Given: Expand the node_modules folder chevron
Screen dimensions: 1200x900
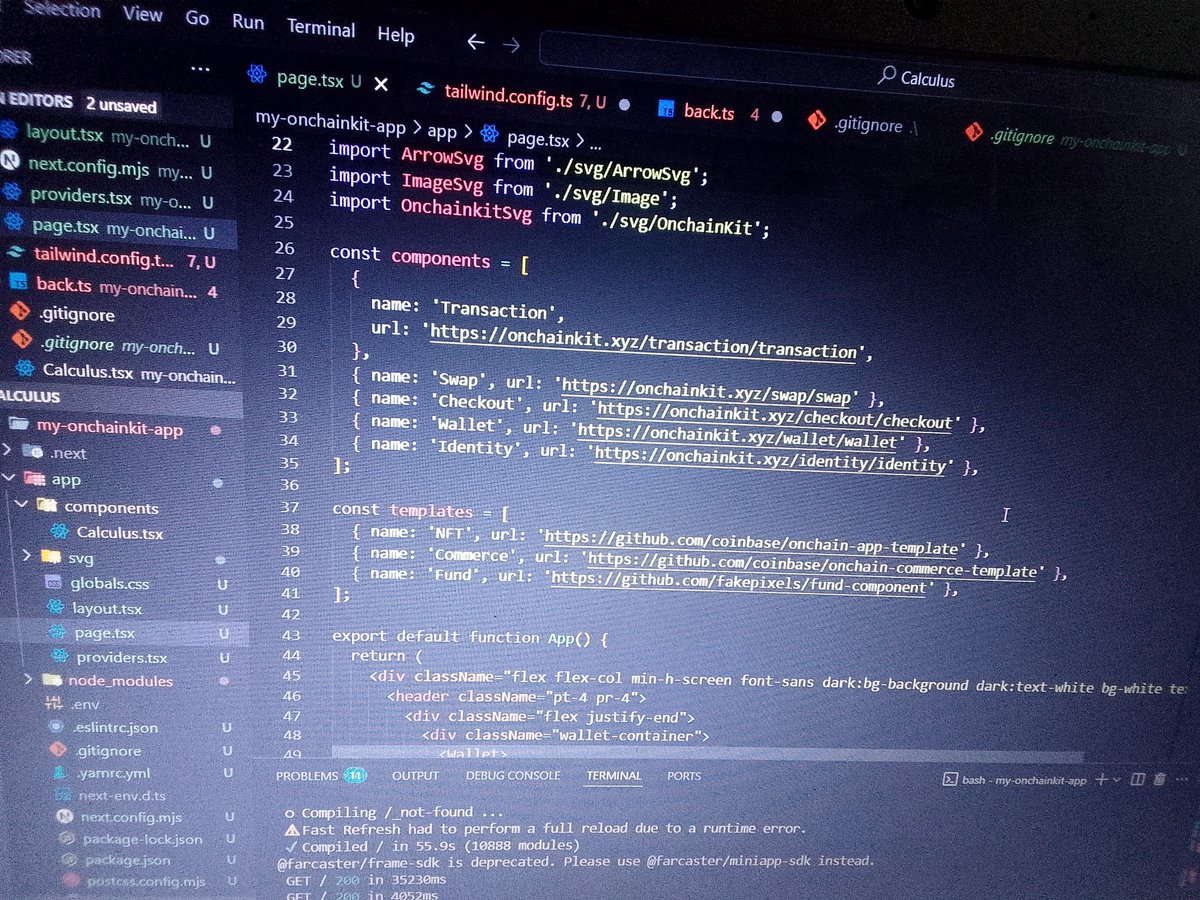Looking at the screenshot, I should click(30, 680).
